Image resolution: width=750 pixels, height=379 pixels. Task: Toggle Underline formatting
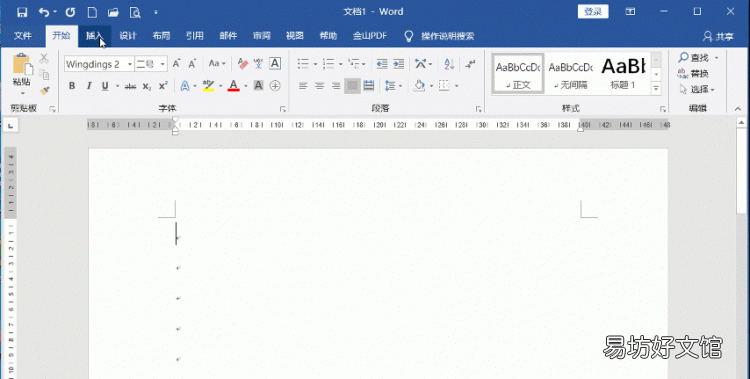[x=105, y=86]
